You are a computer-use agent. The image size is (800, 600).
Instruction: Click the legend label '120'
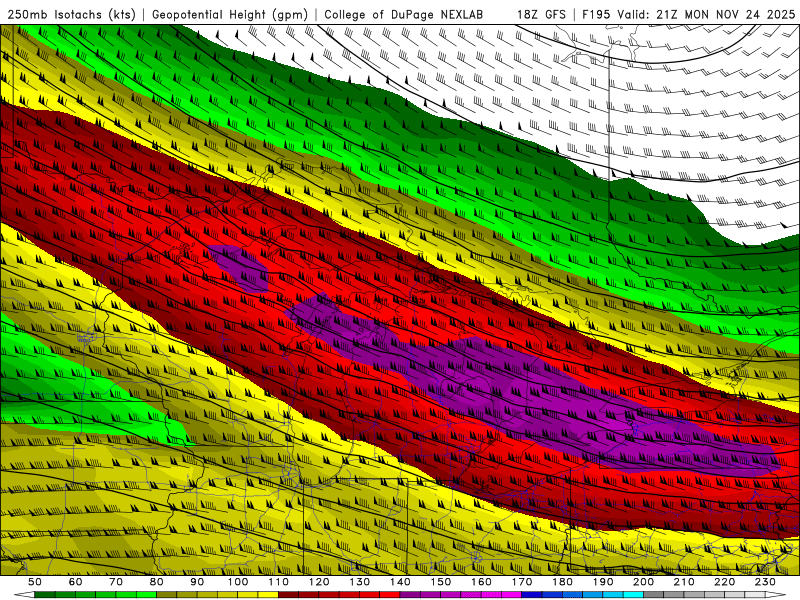click(x=319, y=582)
